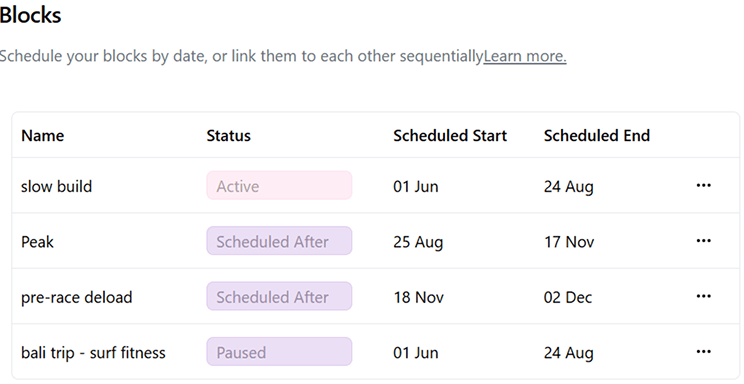Click the Paused status badge
Viewport: 744px width, 384px height.
pyautogui.click(x=279, y=352)
